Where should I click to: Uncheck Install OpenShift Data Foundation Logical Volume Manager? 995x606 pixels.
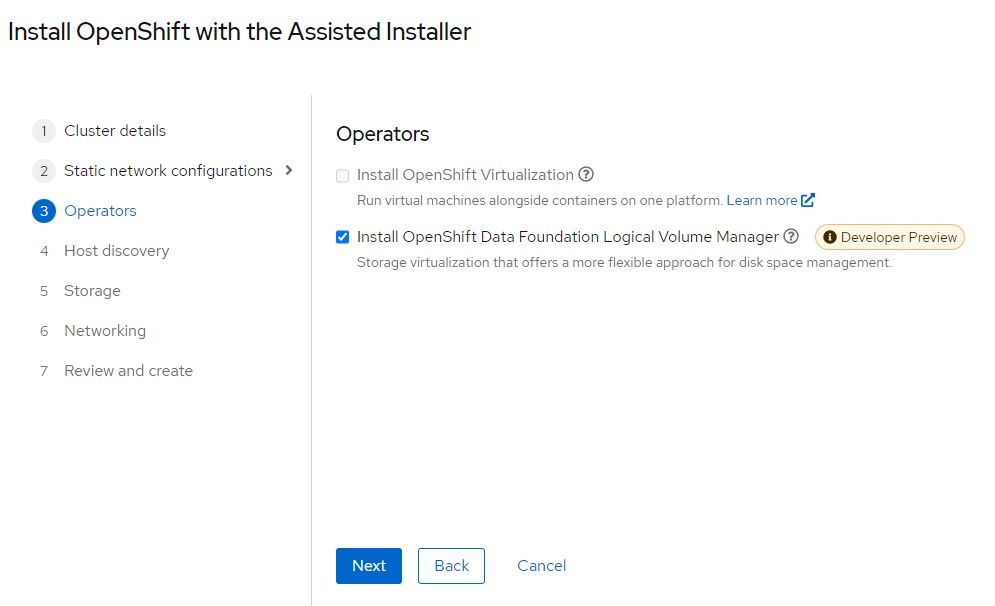pyautogui.click(x=343, y=237)
